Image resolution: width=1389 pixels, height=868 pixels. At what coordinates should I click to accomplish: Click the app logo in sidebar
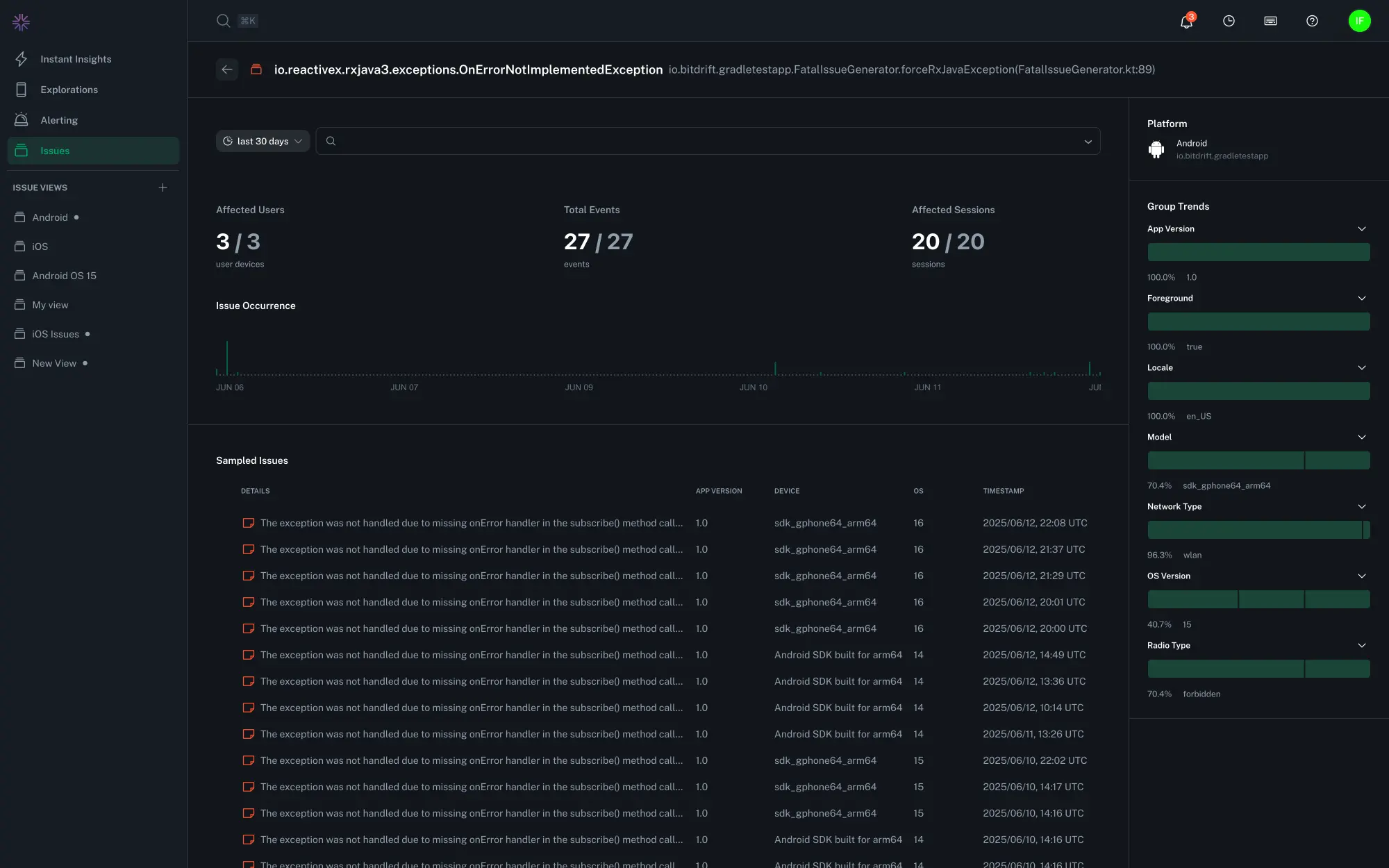pos(21,22)
